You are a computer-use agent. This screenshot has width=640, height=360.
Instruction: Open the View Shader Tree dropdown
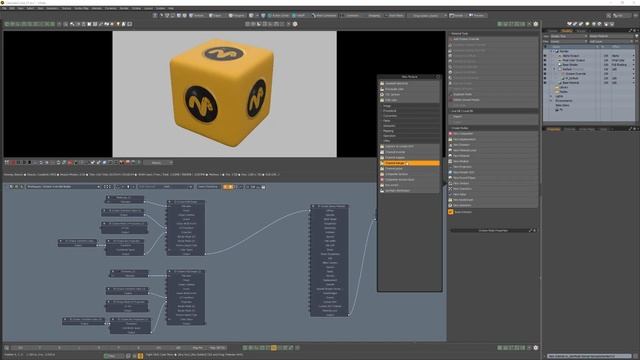pos(569,36)
